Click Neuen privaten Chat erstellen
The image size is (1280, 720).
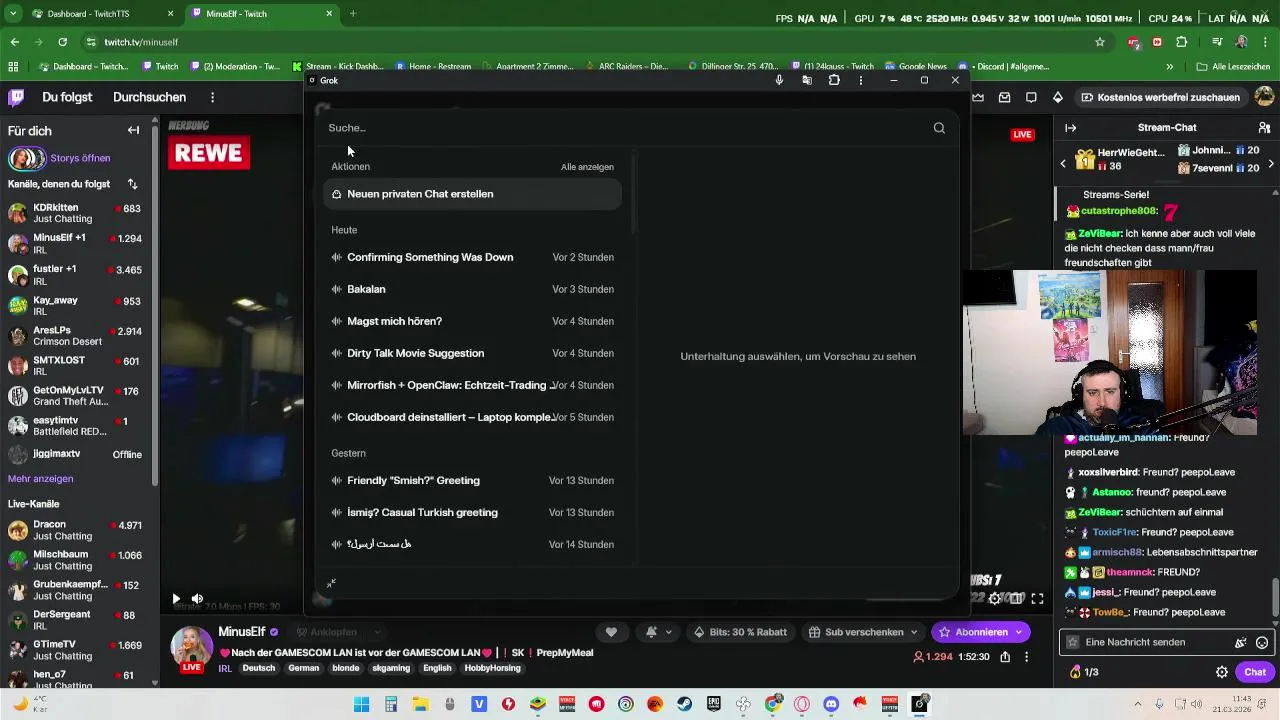click(x=472, y=194)
